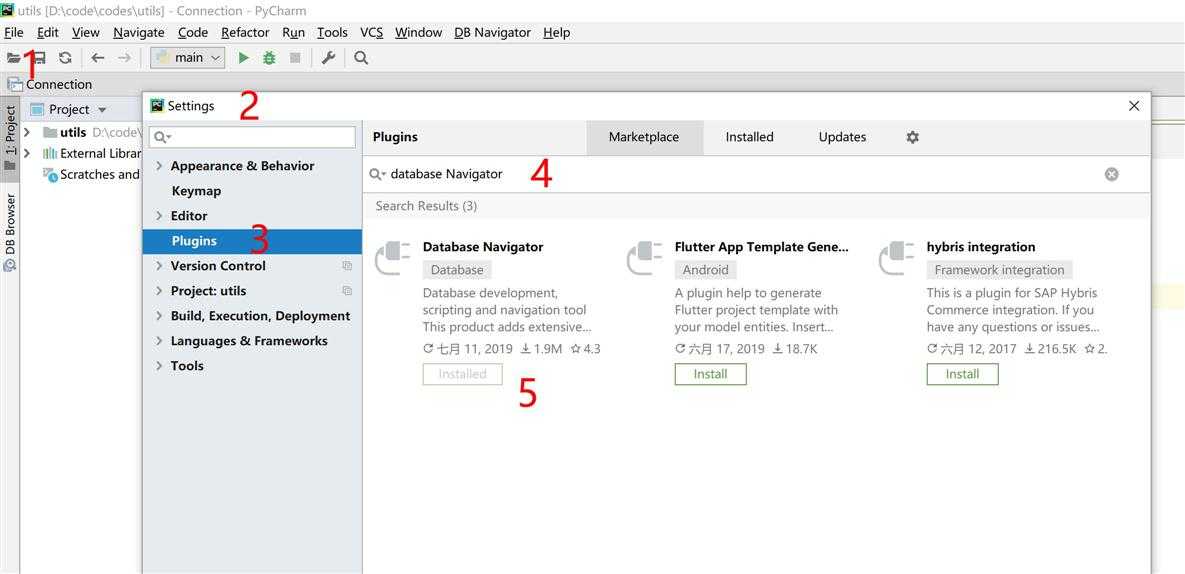Open the DB Navigator menu
This screenshot has width=1185, height=574.
tap(492, 32)
